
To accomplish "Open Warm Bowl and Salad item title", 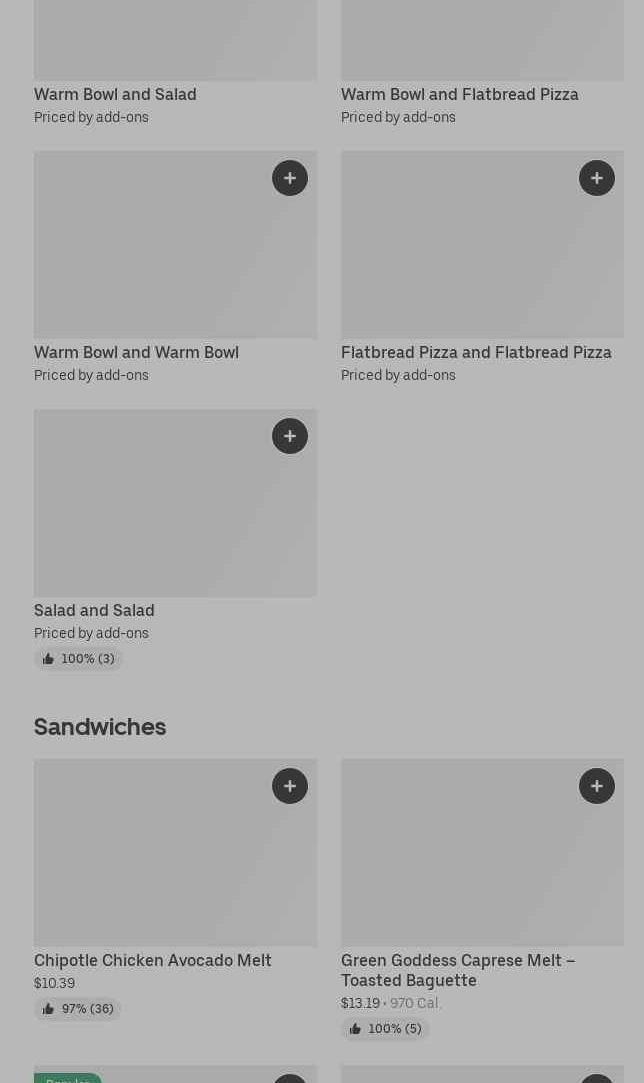I will [115, 94].
